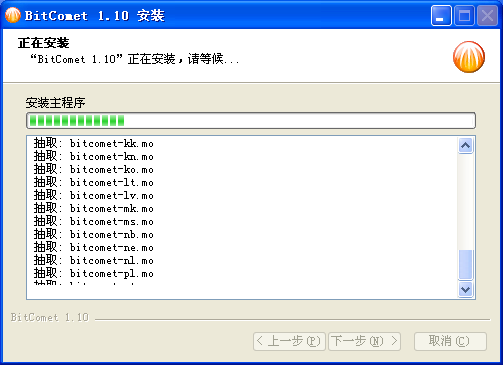Click the large BitComet logo in header
Image resolution: width=503 pixels, height=365 pixels.
469,57
